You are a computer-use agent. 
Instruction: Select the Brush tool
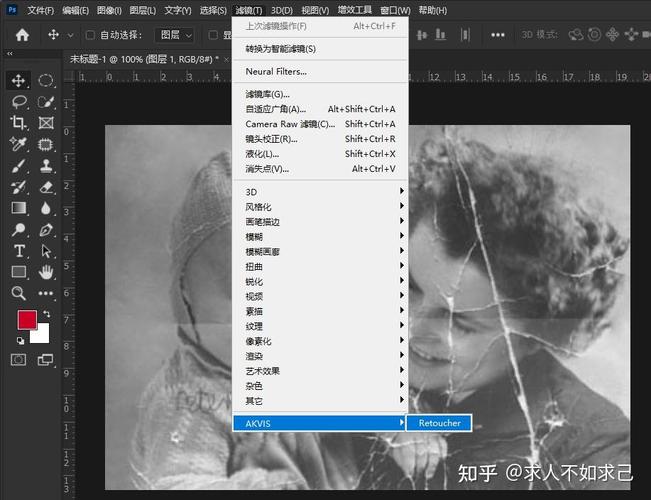18,165
